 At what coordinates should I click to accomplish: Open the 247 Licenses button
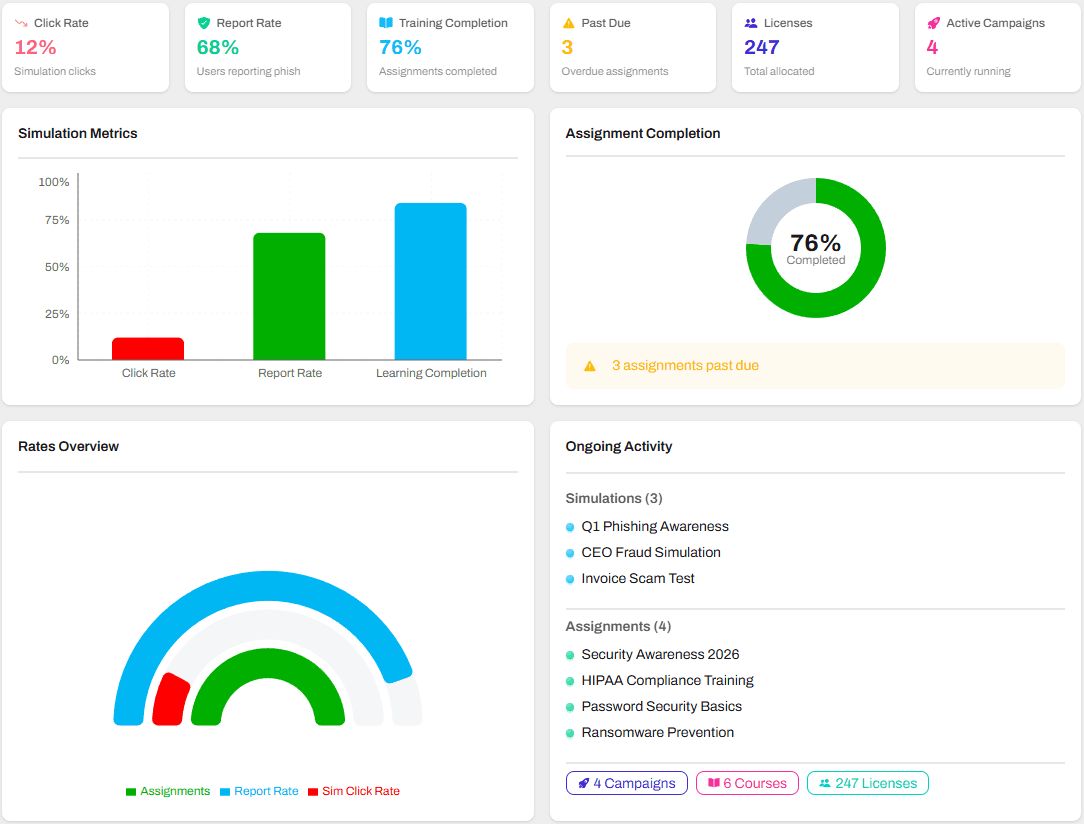(868, 783)
